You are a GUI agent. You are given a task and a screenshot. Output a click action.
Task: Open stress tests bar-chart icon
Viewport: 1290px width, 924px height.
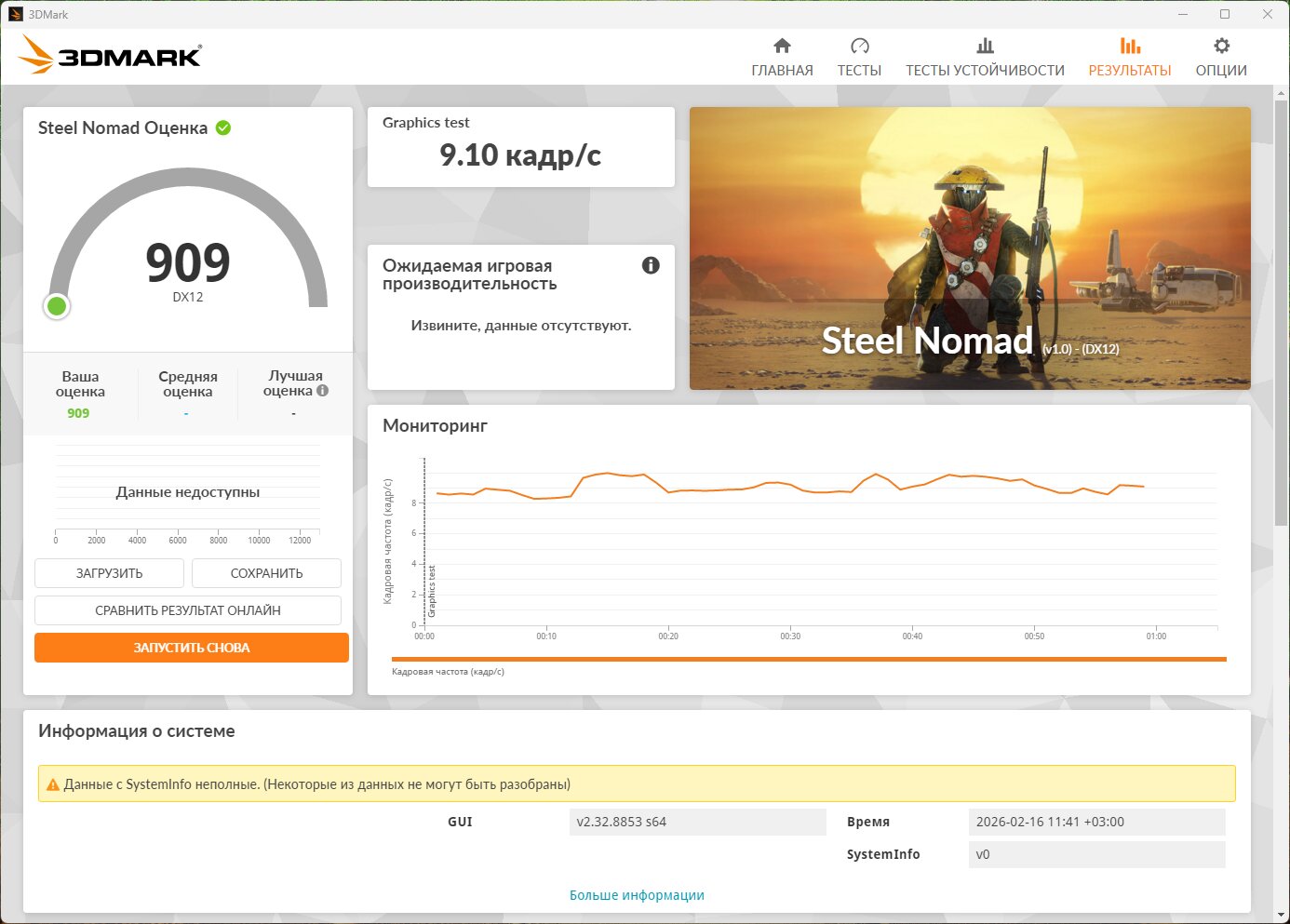pos(985,46)
